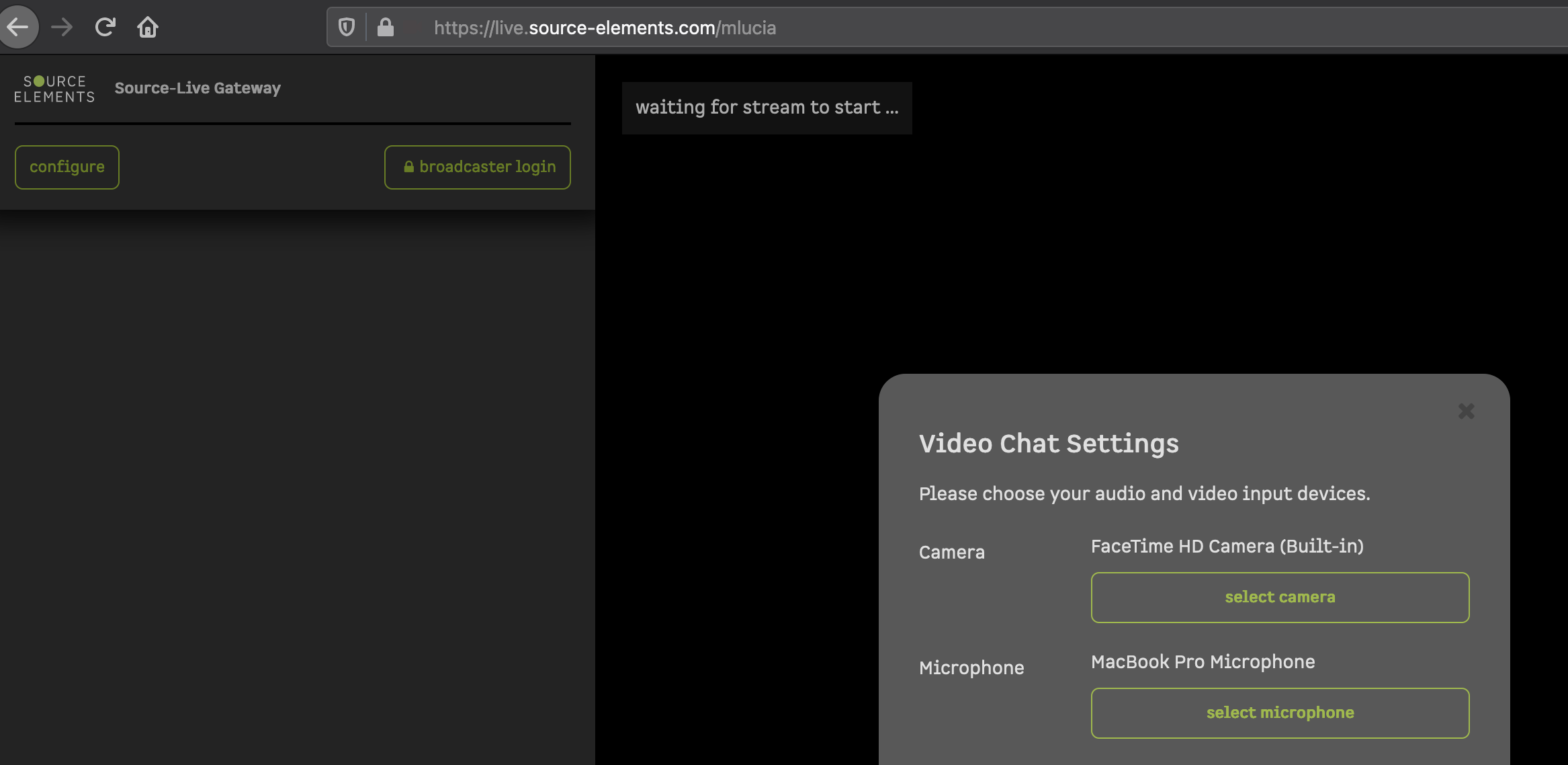This screenshot has width=1568, height=765.
Task: Click MacBook Pro Microphone device name
Action: (x=1203, y=661)
